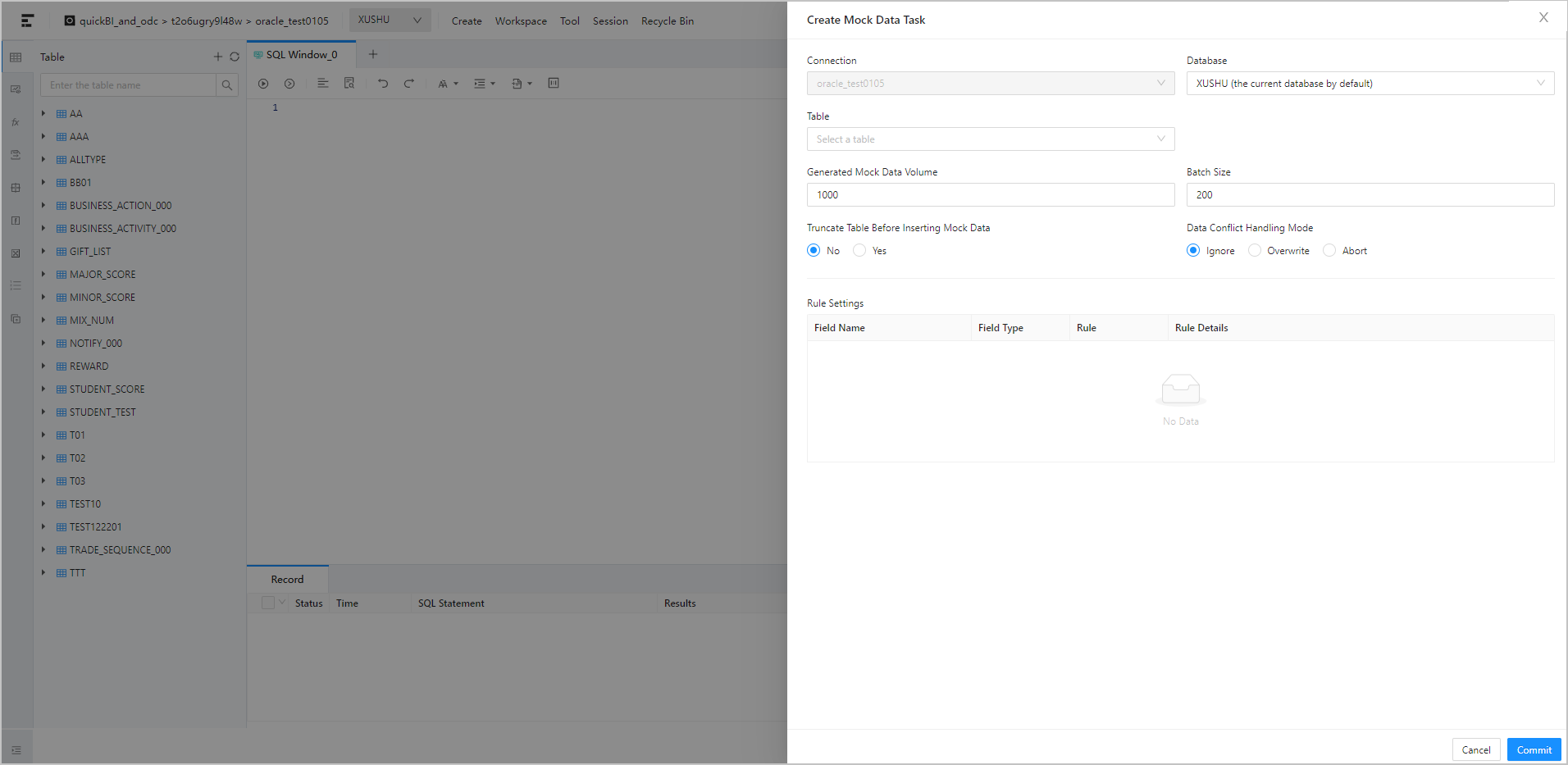Click the Generated Mock Data Volume field
The height and width of the screenshot is (765, 1568).
point(991,194)
